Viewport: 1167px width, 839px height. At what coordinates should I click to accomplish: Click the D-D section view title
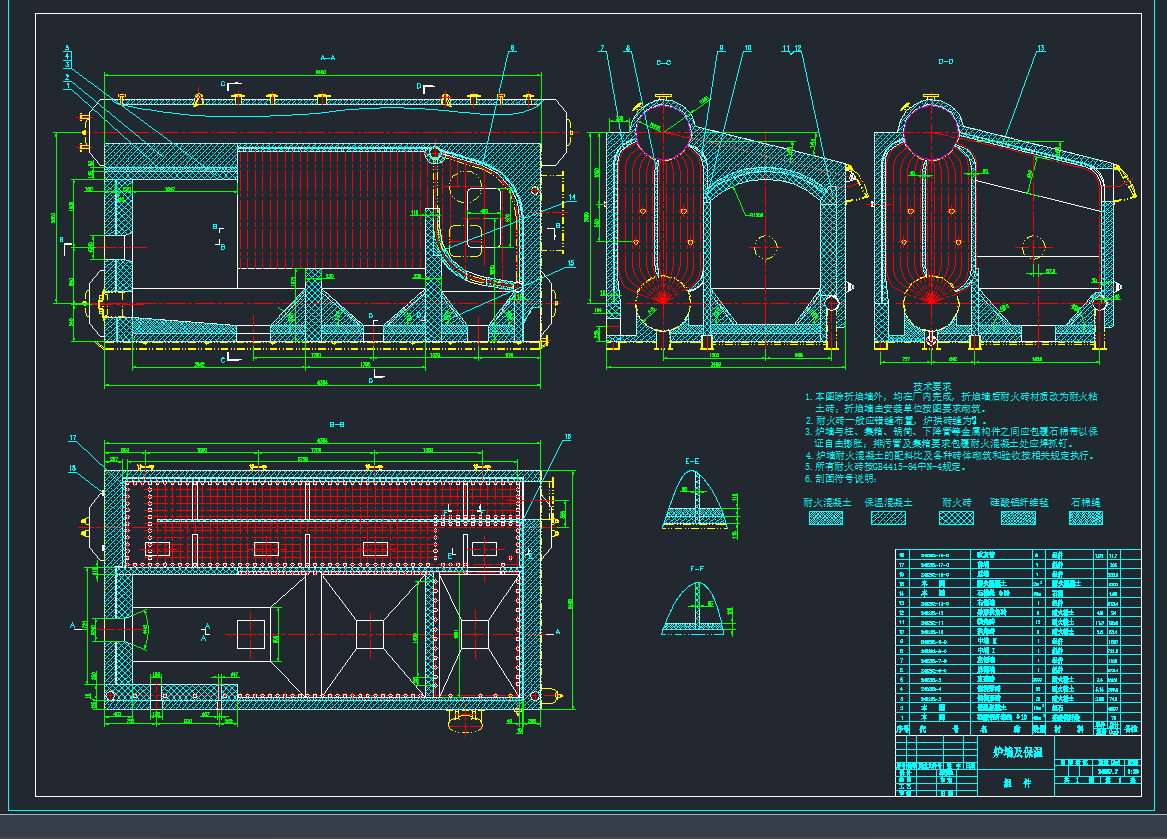945,62
